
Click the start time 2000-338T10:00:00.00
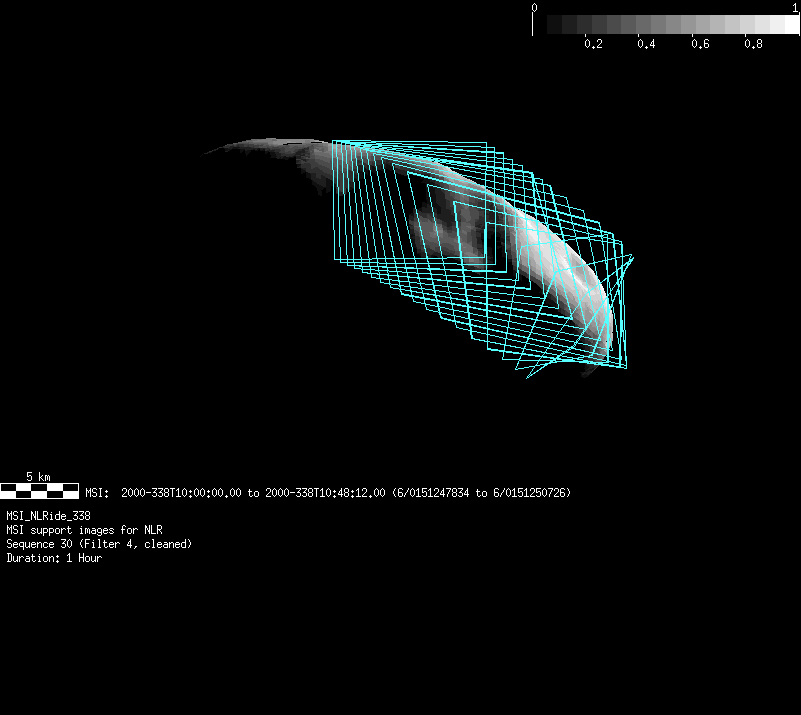181,493
